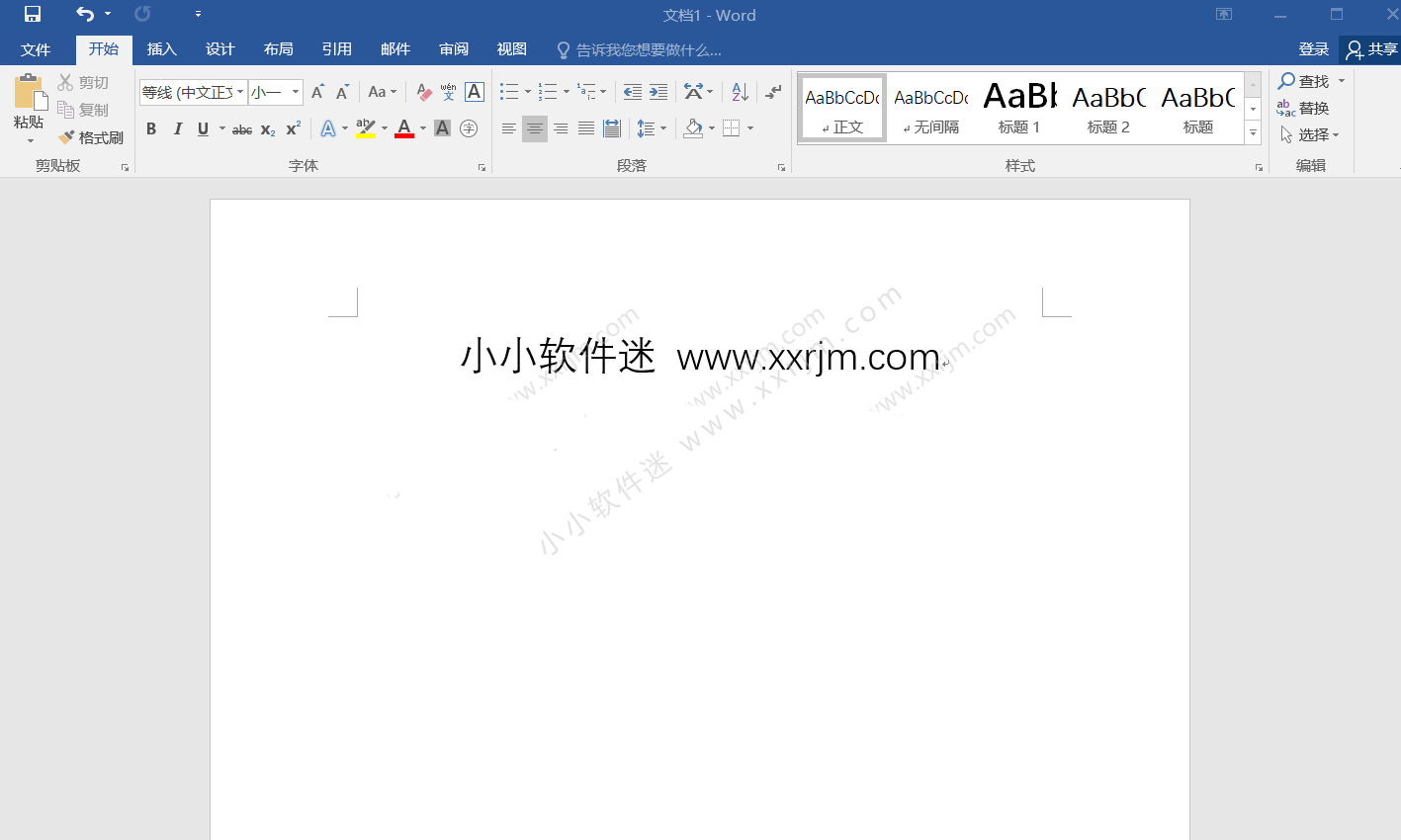Toggle subscript formatting
This screenshot has width=1401, height=840.
point(268,128)
